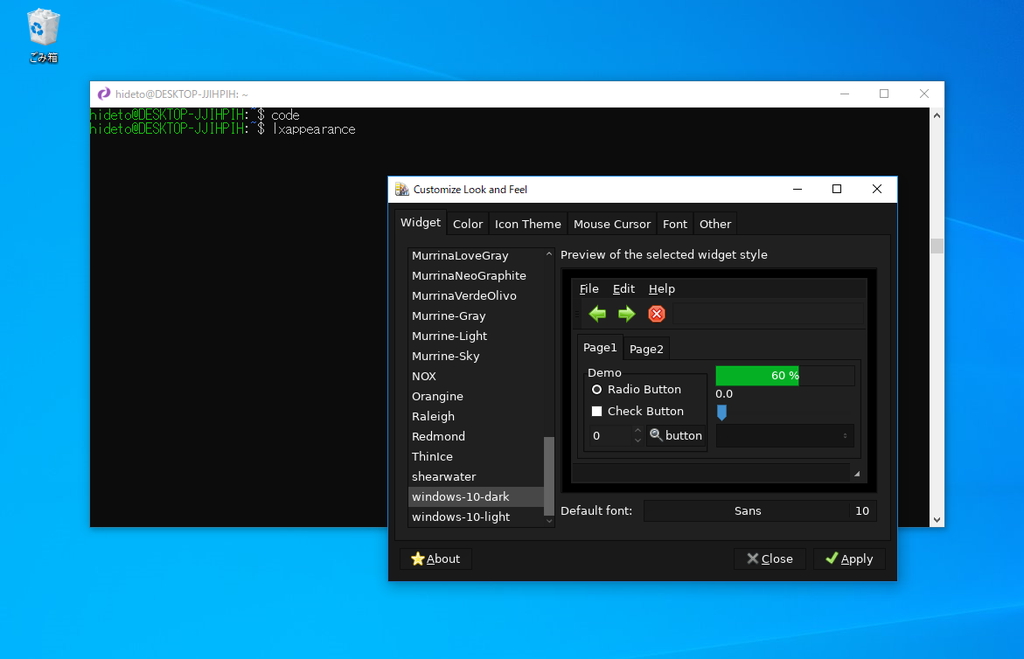Screen dimensions: 1024x659
Task: Click the spin box up arrow in the Demo frame
Action: pos(636,431)
